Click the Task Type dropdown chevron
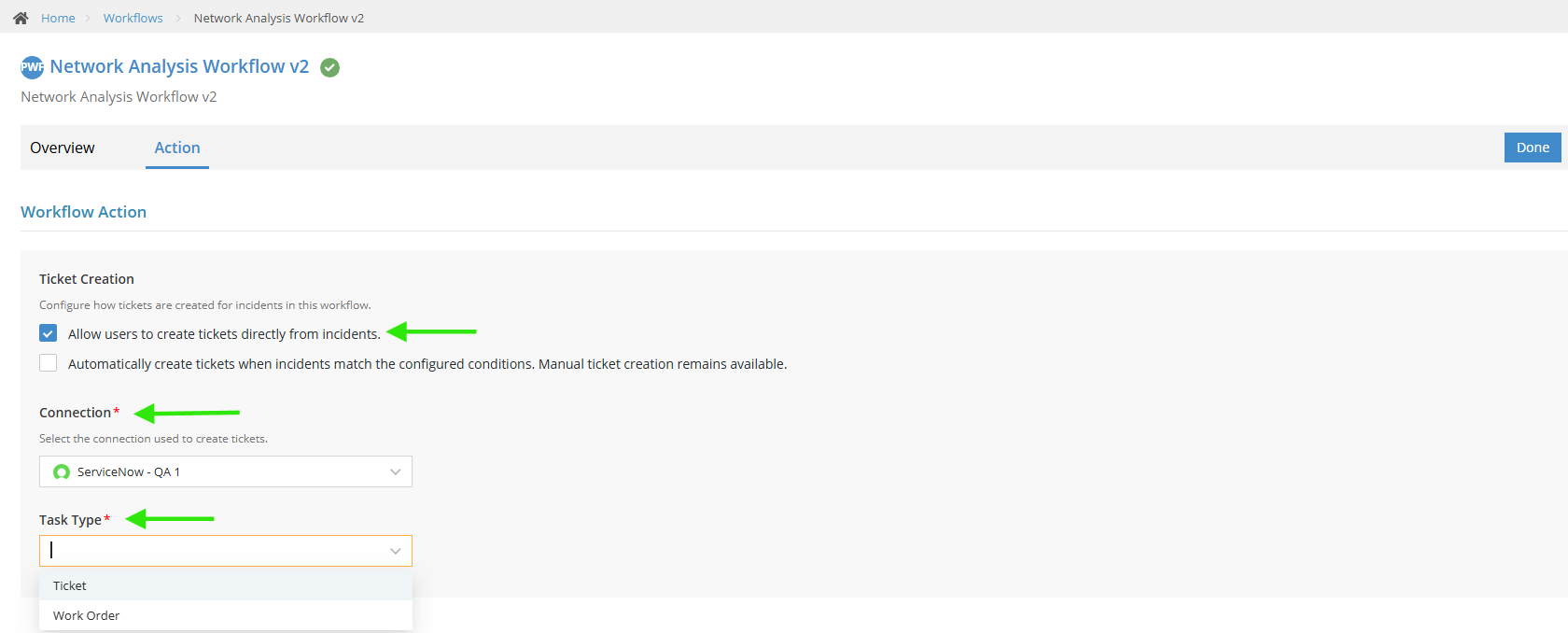This screenshot has height=633, width=1568. [396, 551]
